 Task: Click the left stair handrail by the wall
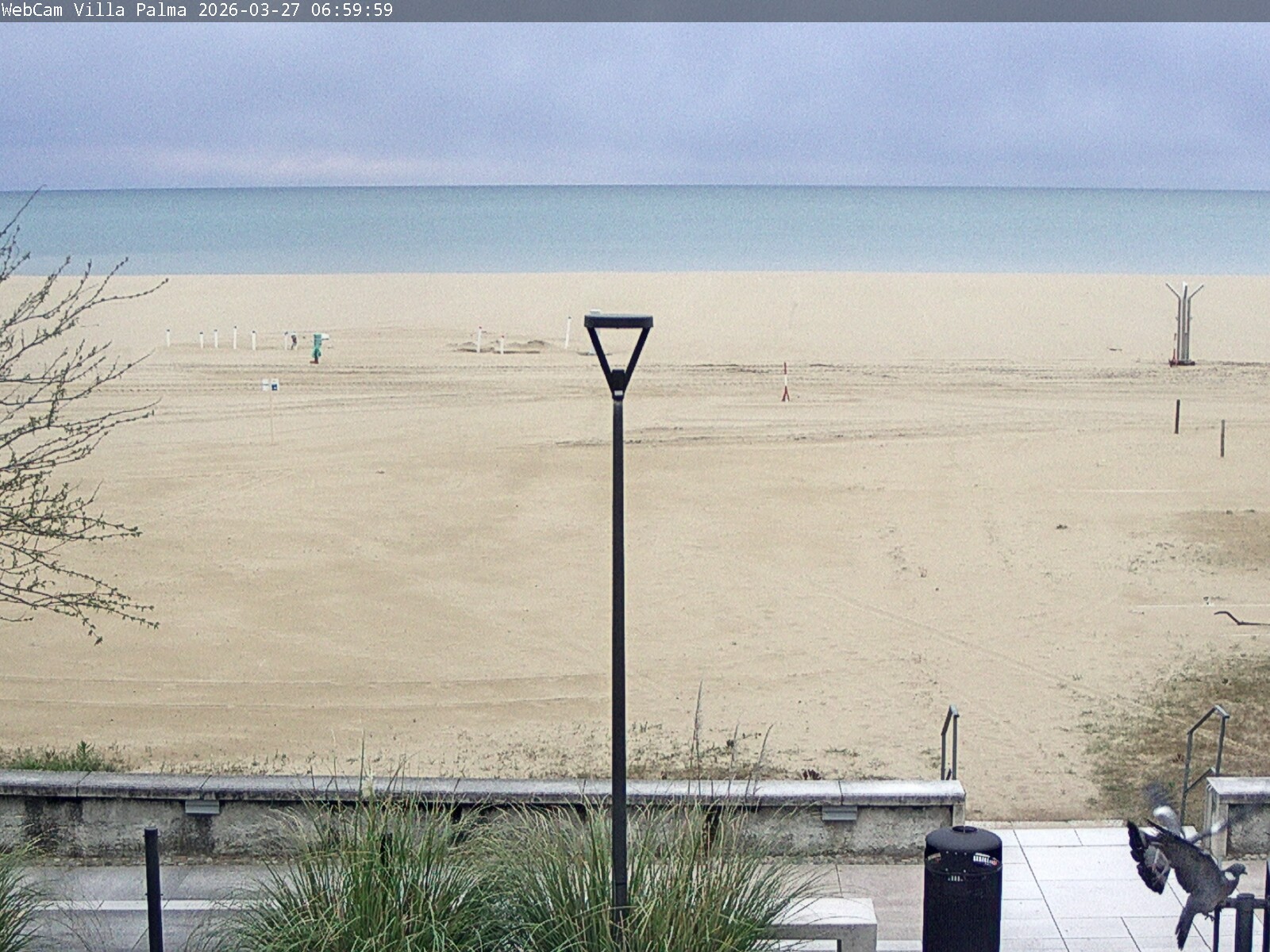(x=949, y=742)
